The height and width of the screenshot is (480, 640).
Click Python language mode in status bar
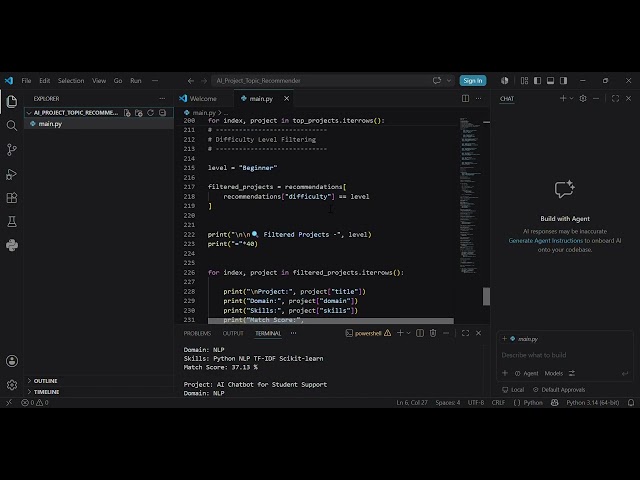533,402
